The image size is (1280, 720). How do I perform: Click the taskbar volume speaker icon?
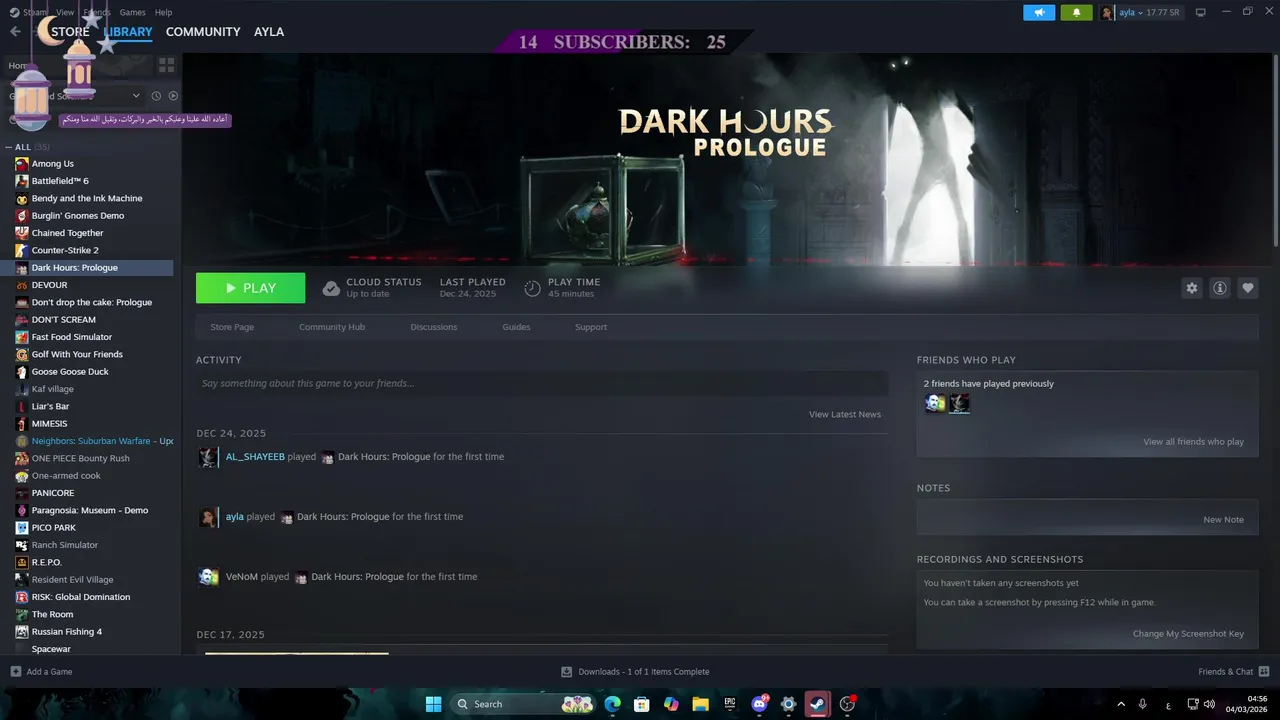(1210, 704)
